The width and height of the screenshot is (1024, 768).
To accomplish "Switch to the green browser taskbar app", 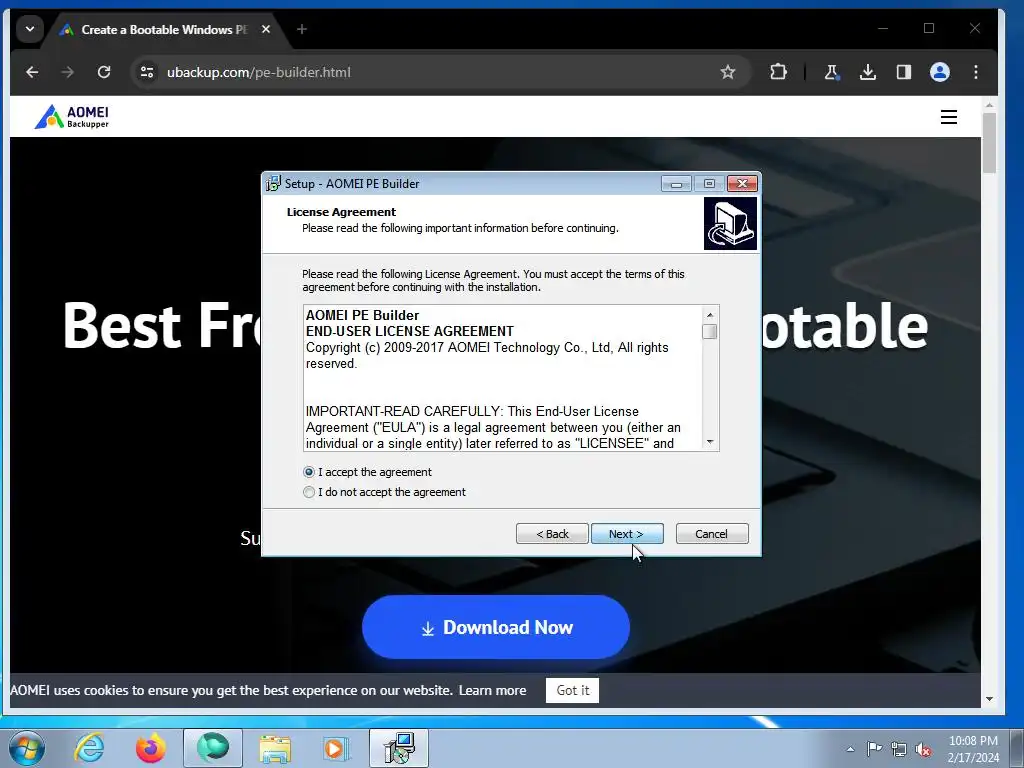I will tap(212, 748).
